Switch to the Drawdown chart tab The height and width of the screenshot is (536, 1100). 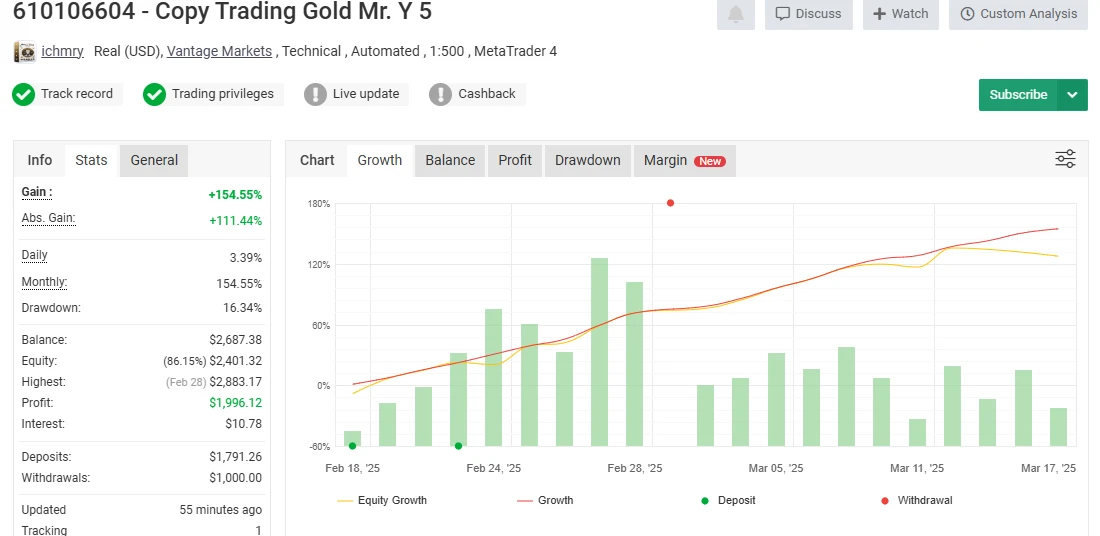tap(587, 160)
